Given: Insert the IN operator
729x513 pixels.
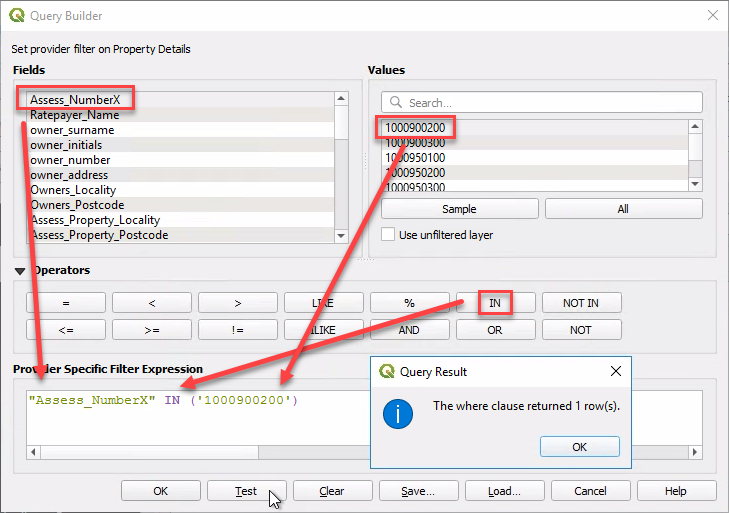Looking at the screenshot, I should point(496,303).
